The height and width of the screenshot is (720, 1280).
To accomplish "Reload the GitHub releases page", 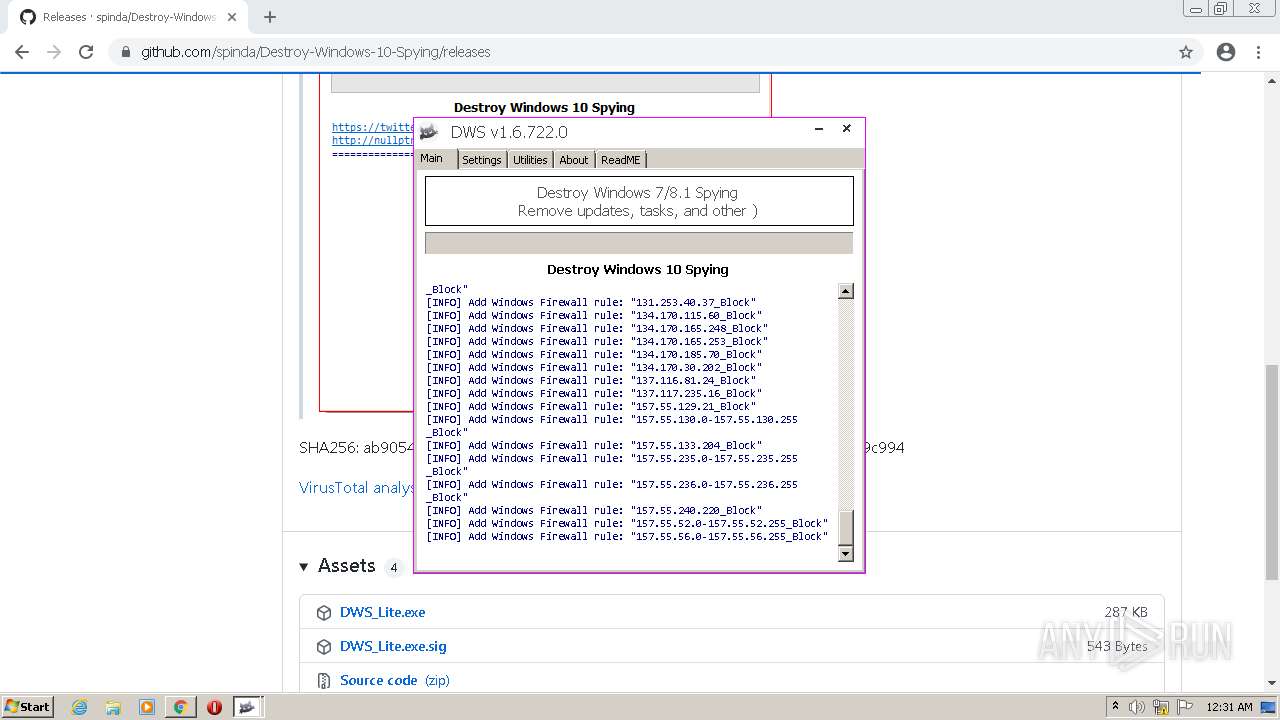I will pos(86,52).
